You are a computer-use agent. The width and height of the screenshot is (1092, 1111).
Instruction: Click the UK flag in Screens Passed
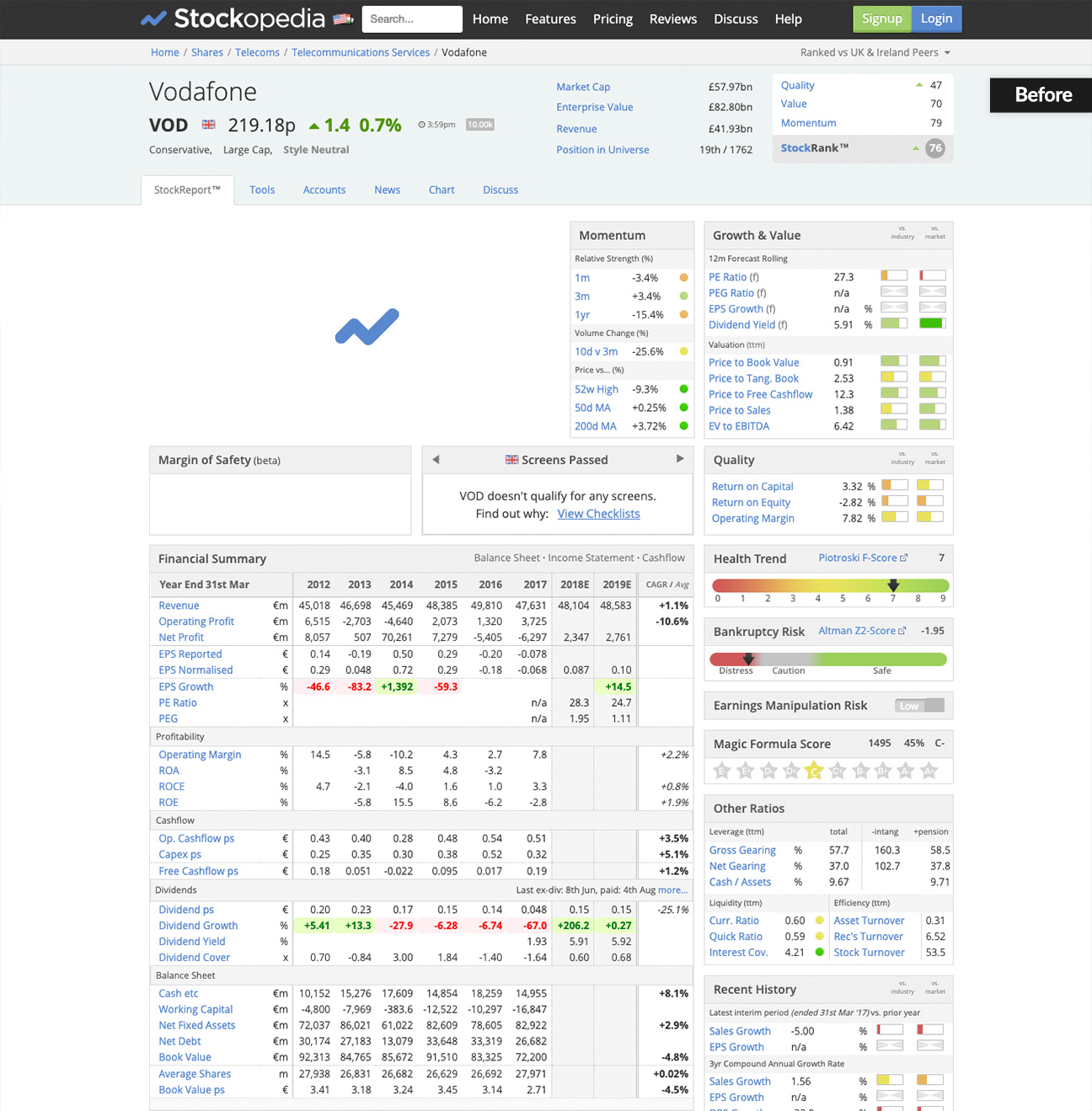pyautogui.click(x=511, y=460)
